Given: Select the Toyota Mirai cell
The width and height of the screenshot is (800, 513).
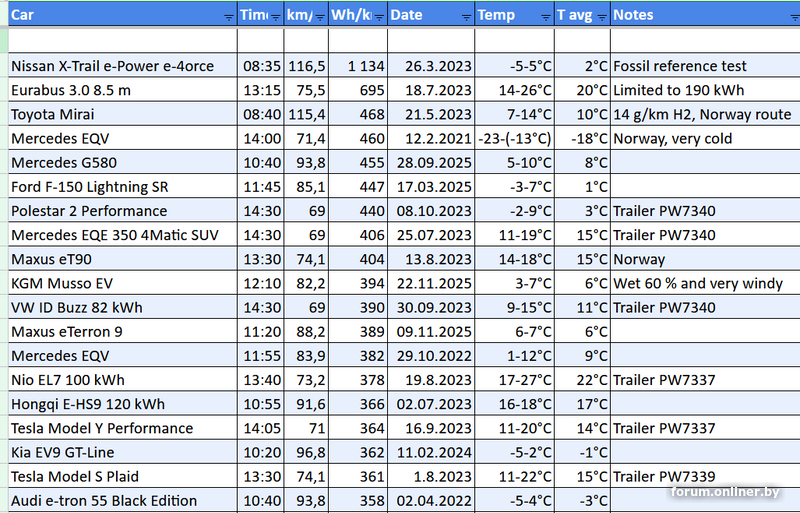Looking at the screenshot, I should [x=123, y=114].
